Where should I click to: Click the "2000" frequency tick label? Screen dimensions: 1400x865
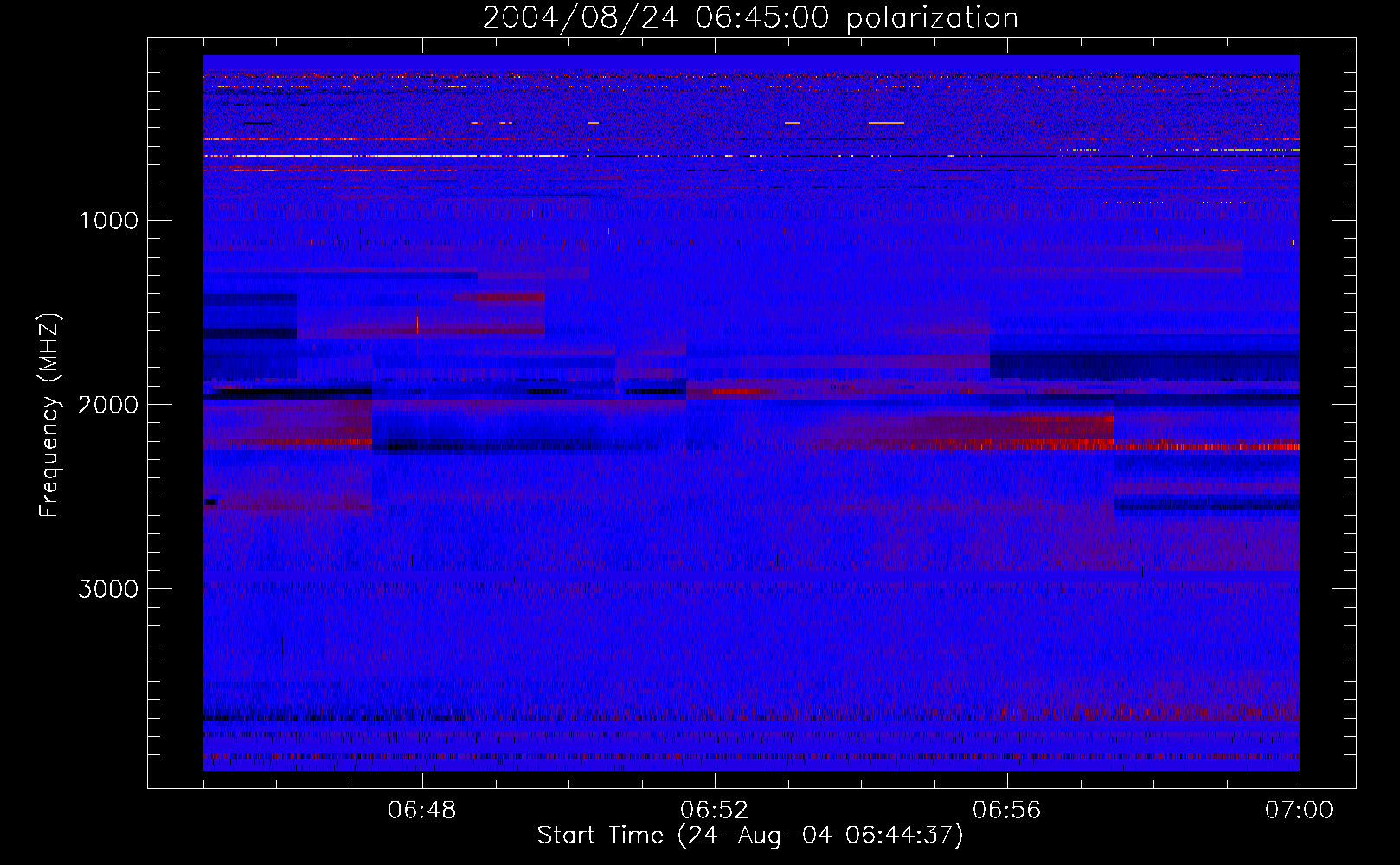(109, 405)
